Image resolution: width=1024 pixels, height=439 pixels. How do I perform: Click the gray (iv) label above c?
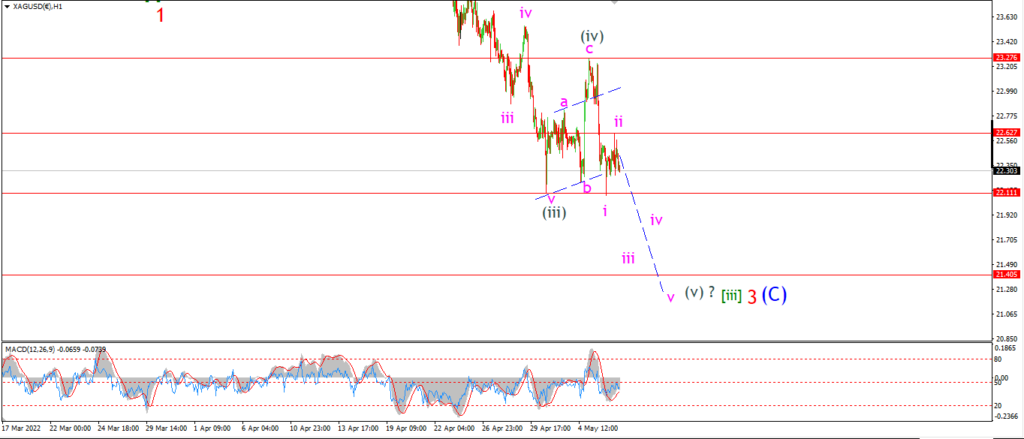[592, 35]
